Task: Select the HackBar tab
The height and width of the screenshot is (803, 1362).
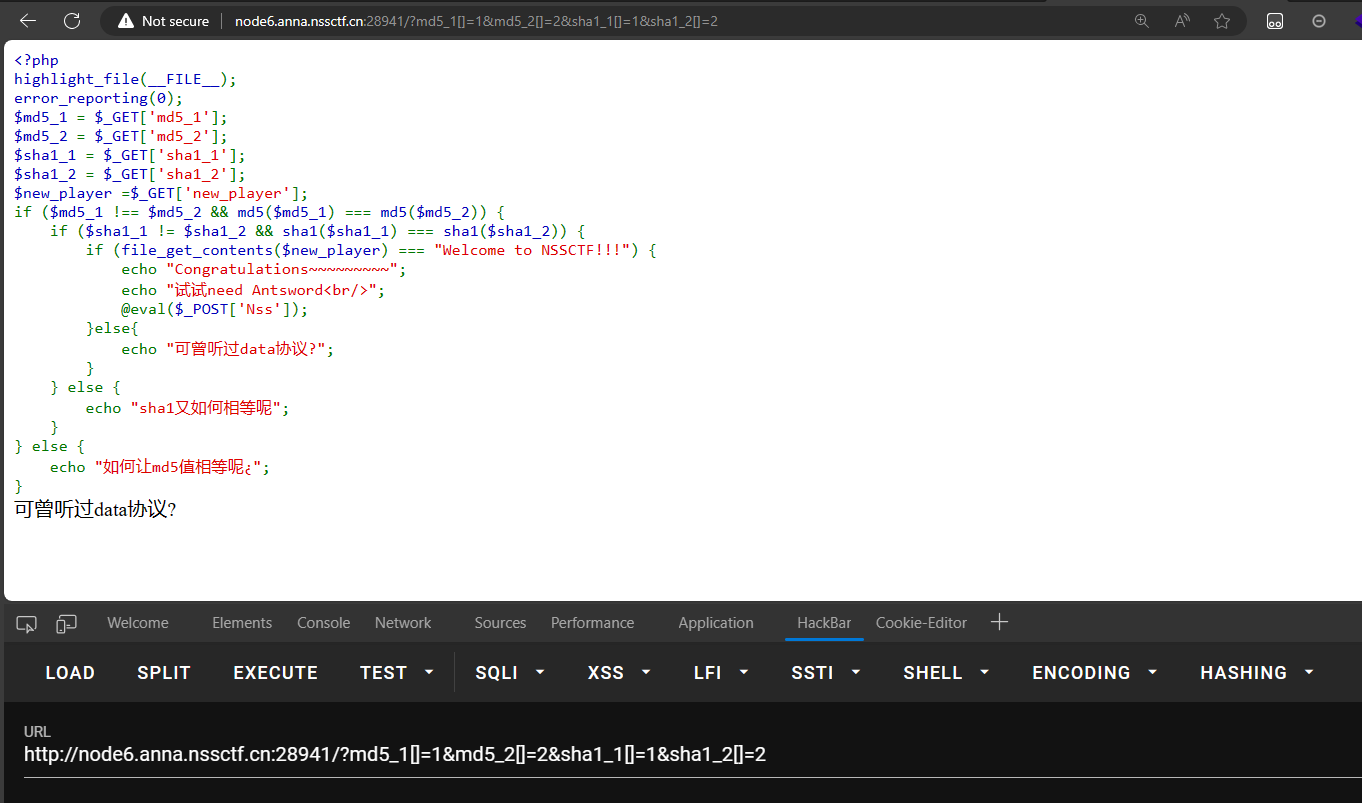Action: tap(824, 622)
